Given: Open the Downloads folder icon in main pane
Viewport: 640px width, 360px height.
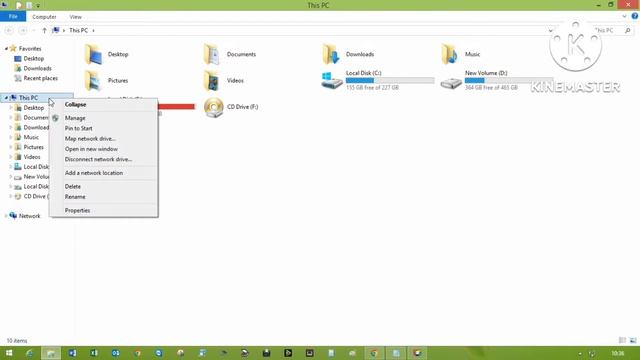Looking at the screenshot, I should [331, 54].
